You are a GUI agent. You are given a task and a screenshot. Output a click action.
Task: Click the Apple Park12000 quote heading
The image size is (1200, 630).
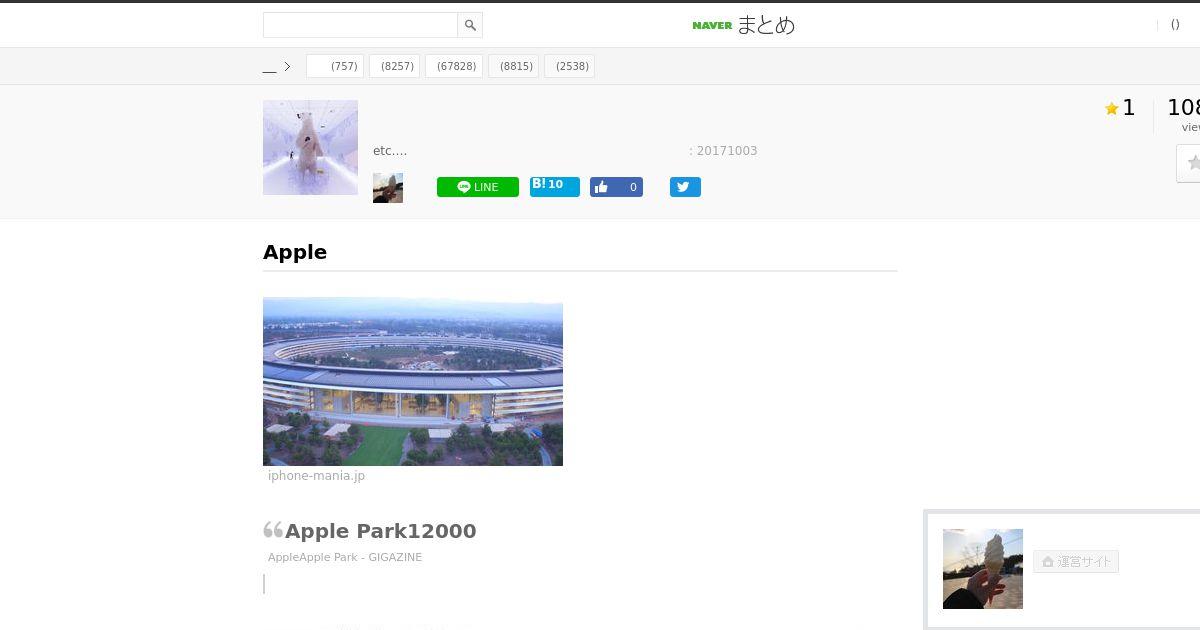point(380,531)
